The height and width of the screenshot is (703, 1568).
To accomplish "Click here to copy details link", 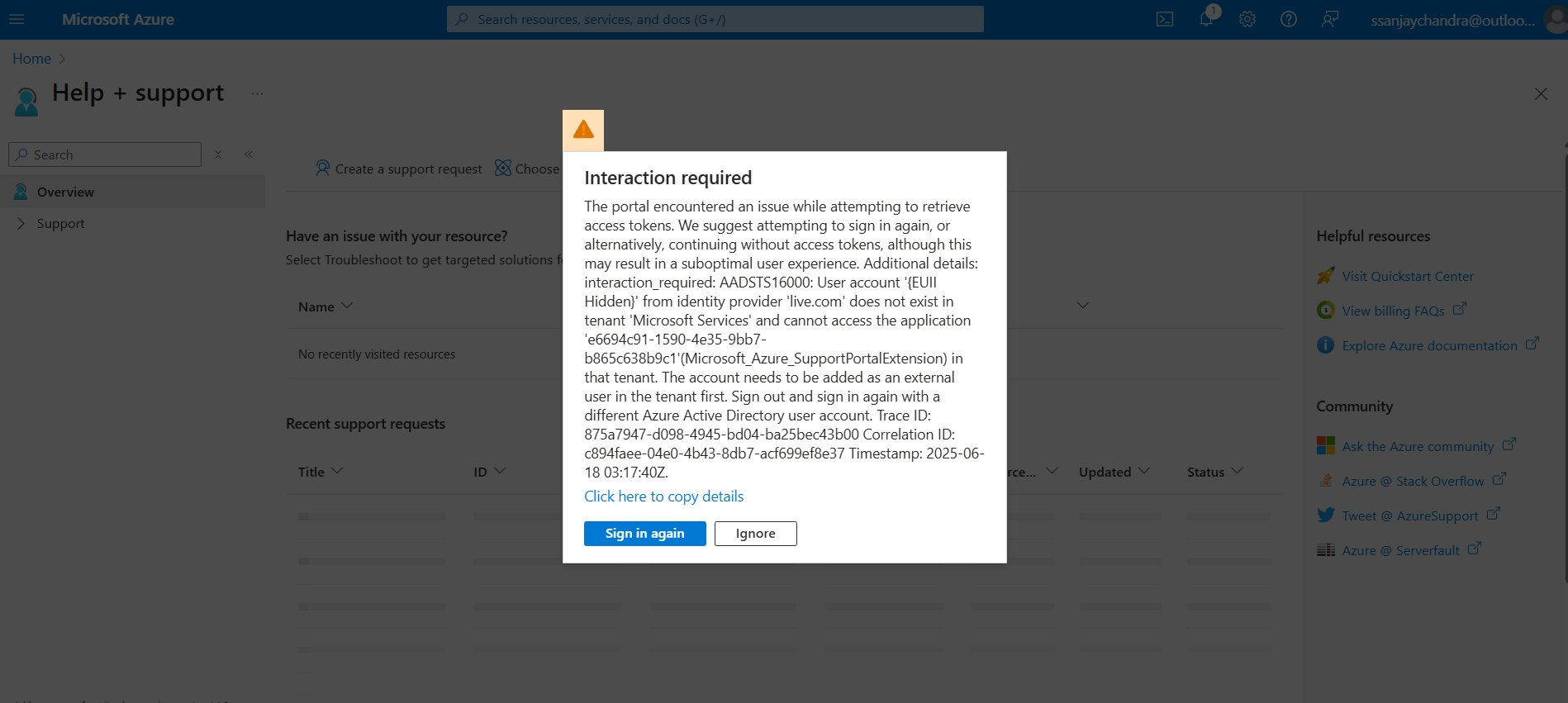I will pyautogui.click(x=664, y=496).
